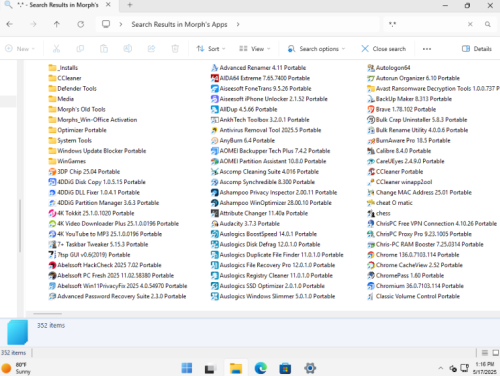Click the navigation pane vertical scrollbar
Viewport: 500px width, 376px height.
(20, 226)
